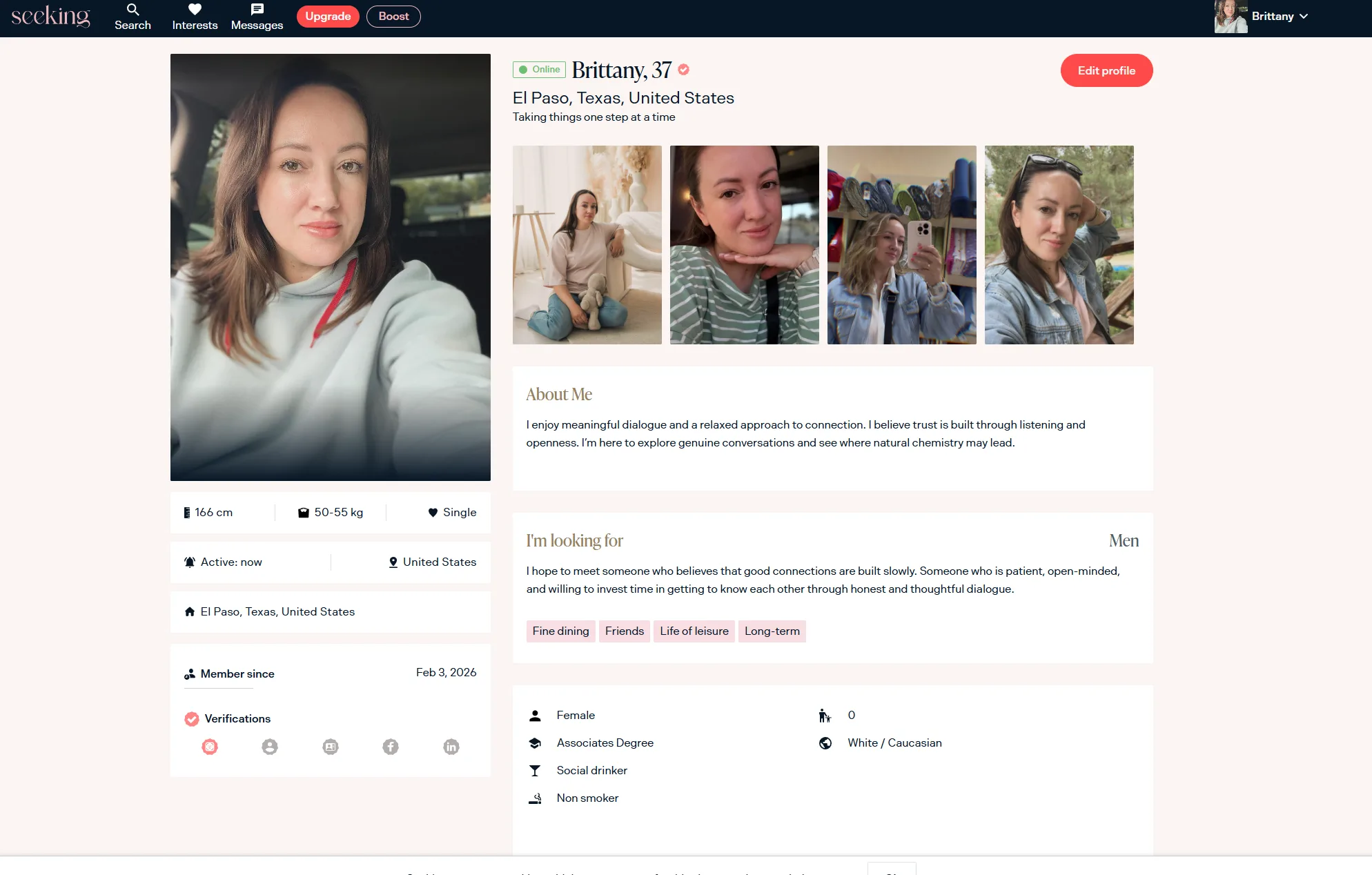Viewport: 1372px width, 875px height.
Task: Click the ID card verification badge
Action: pyautogui.click(x=331, y=747)
